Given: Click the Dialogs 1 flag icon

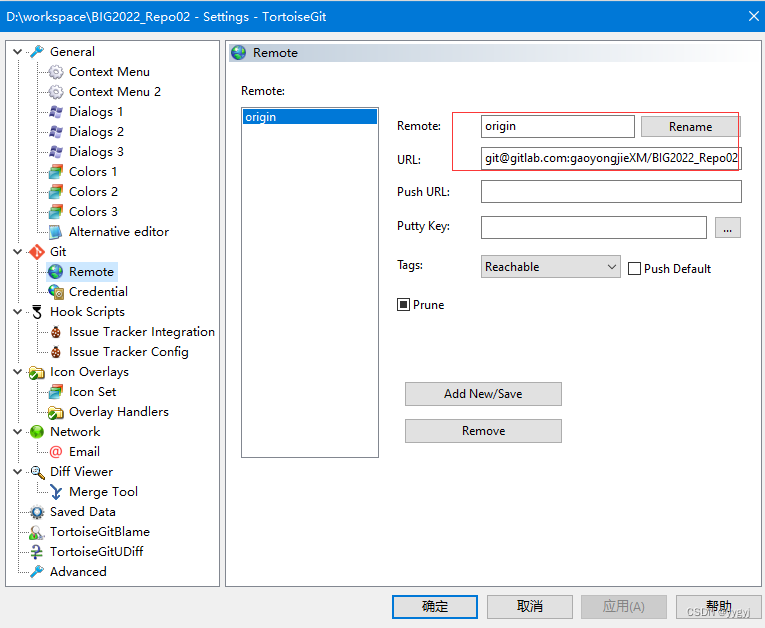Looking at the screenshot, I should tap(56, 112).
